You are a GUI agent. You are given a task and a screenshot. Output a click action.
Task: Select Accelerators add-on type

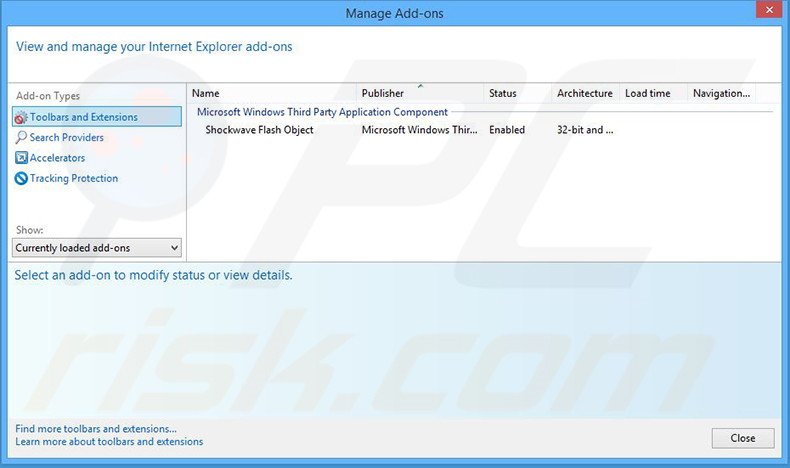click(x=57, y=158)
